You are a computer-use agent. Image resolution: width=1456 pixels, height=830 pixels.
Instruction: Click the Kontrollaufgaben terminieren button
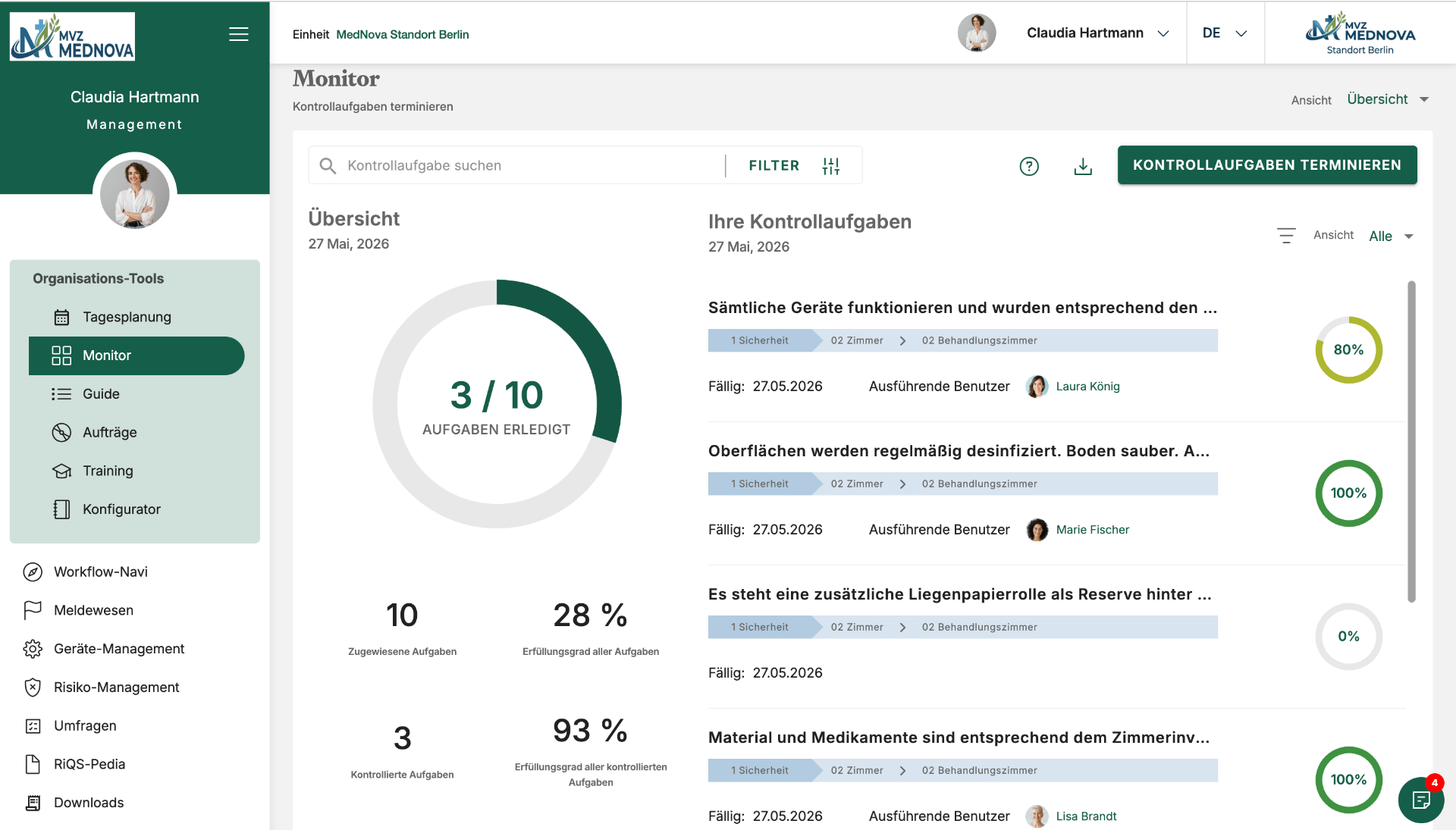click(1267, 165)
